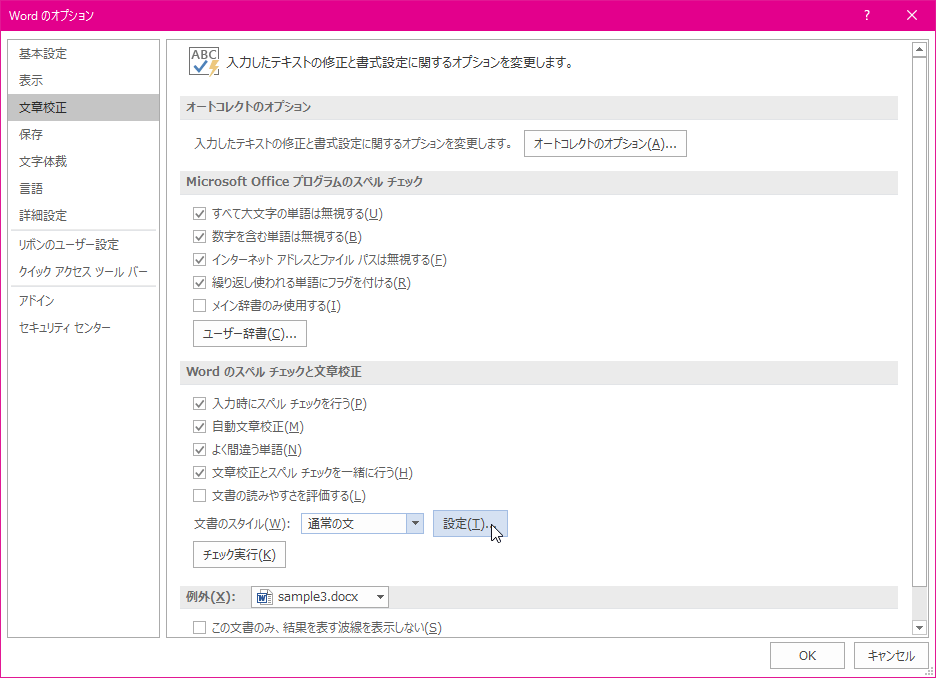Confirm with the OK button
This screenshot has width=936, height=678.
(x=807, y=655)
